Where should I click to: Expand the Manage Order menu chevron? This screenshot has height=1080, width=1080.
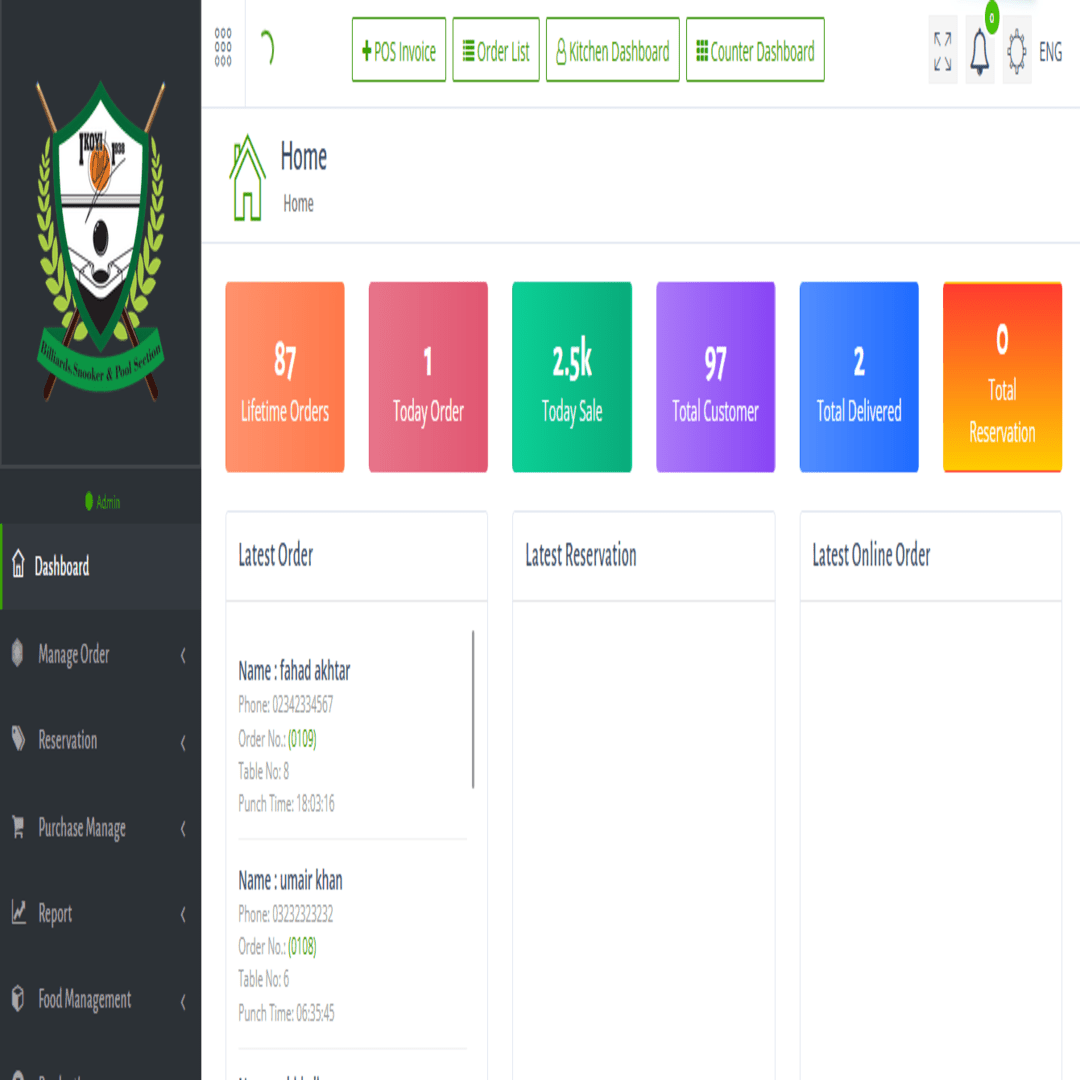pos(183,655)
